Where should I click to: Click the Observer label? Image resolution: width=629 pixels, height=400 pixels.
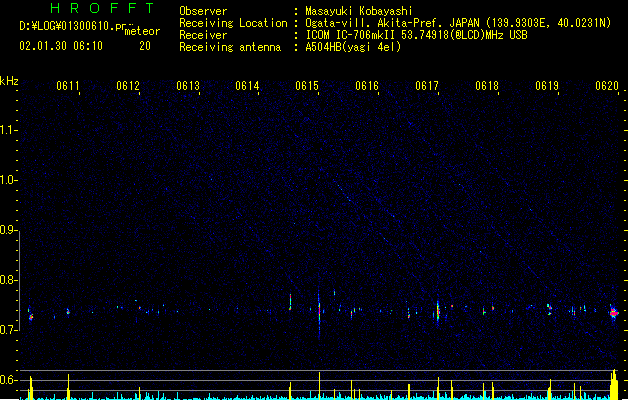pyautogui.click(x=203, y=11)
